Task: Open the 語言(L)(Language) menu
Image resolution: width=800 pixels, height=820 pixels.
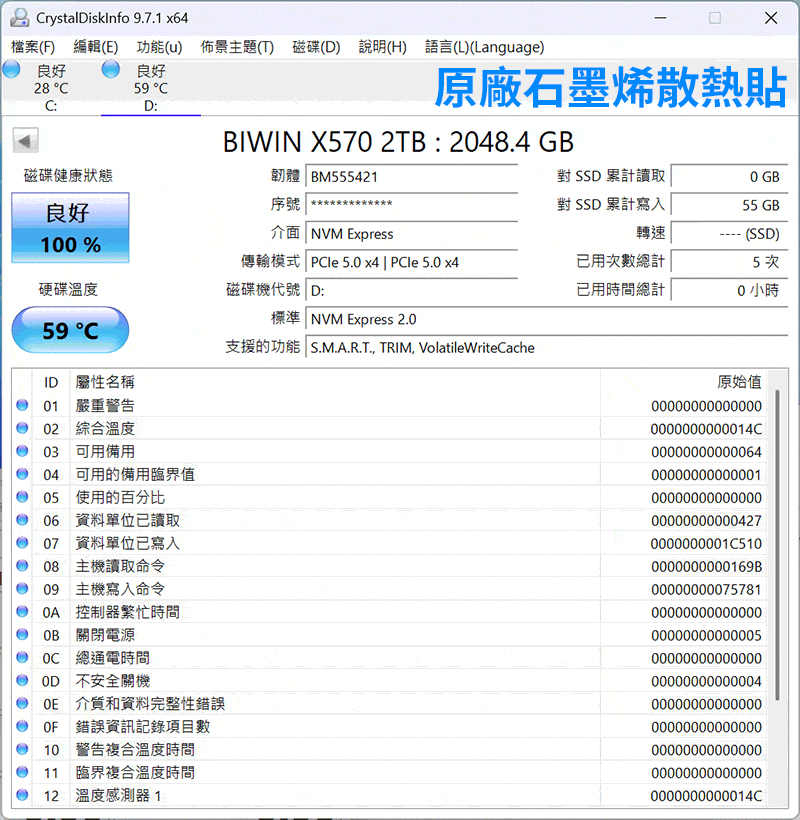Action: tap(485, 47)
